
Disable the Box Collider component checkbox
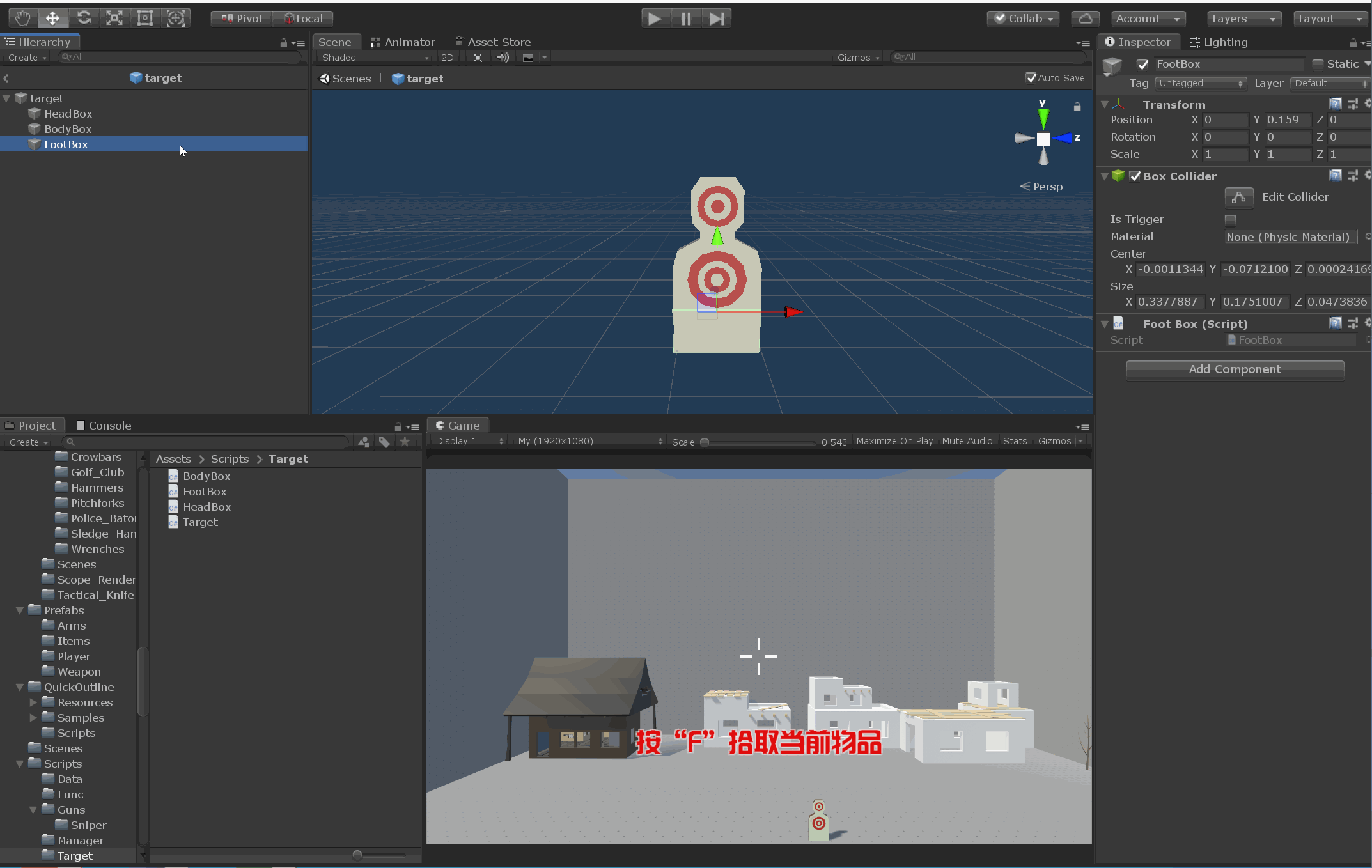click(1135, 176)
